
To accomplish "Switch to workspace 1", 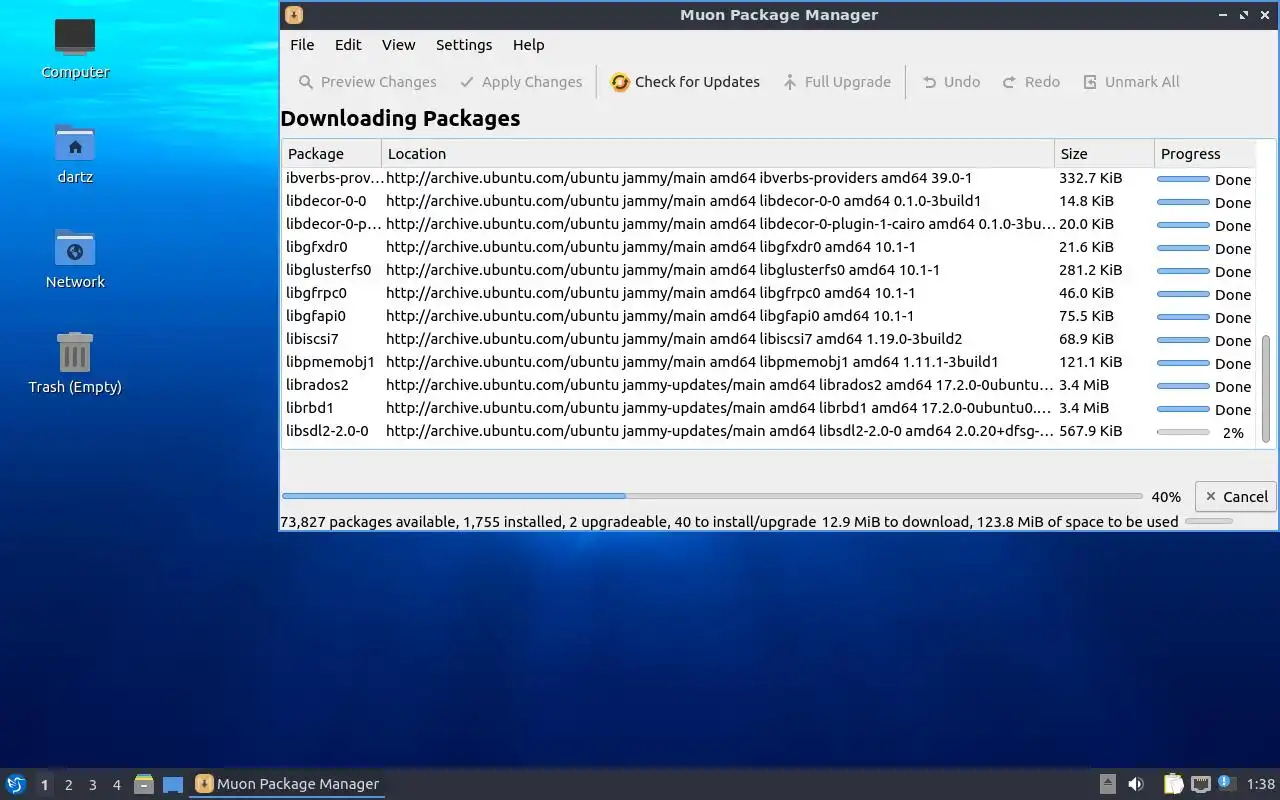I will click(x=44, y=785).
